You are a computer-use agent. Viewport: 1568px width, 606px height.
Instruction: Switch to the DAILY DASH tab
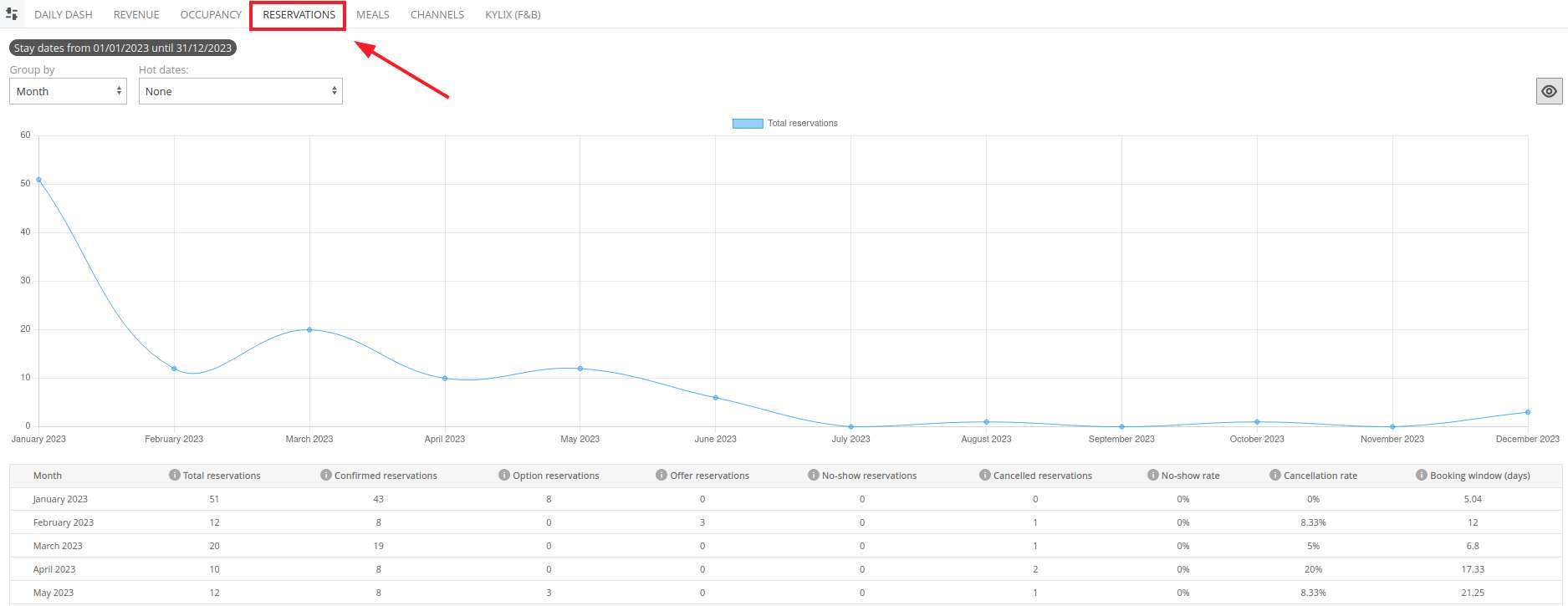(x=64, y=14)
